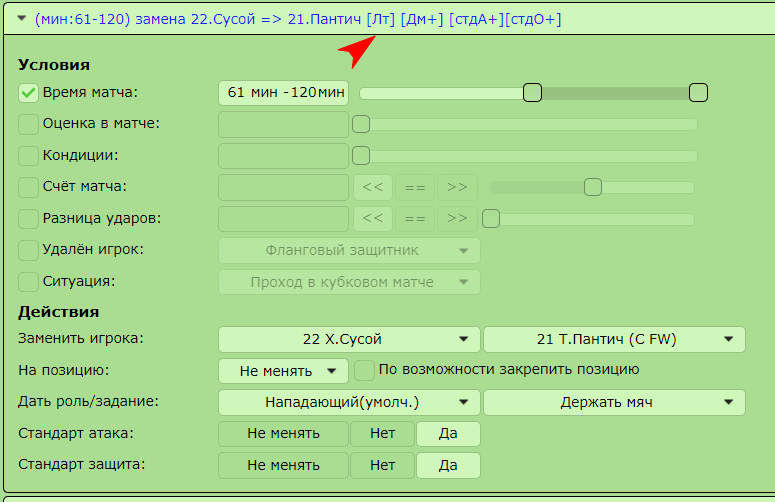
Task: Set Стандарт защита to Не менять
Action: [284, 465]
